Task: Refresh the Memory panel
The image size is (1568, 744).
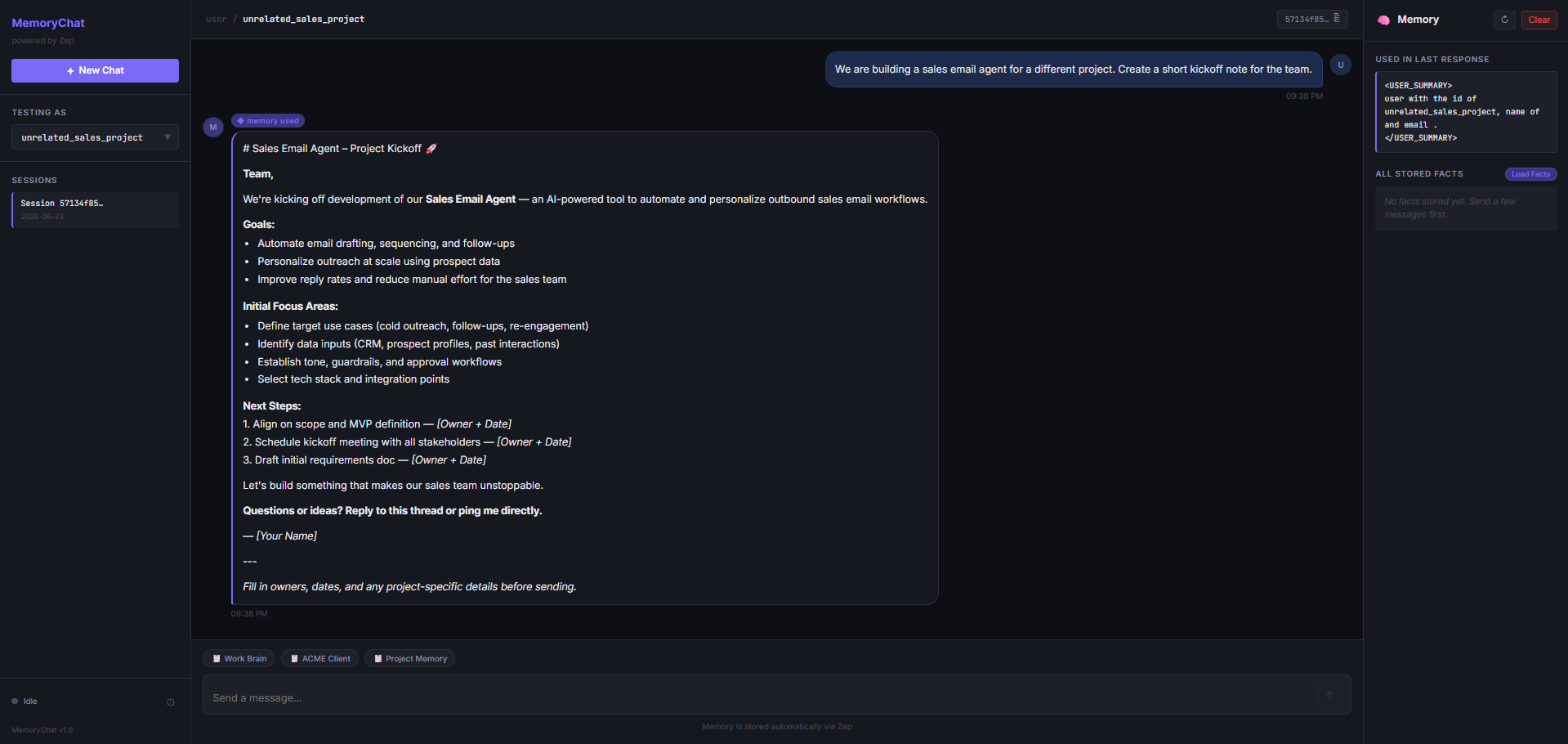Action: click(1504, 20)
